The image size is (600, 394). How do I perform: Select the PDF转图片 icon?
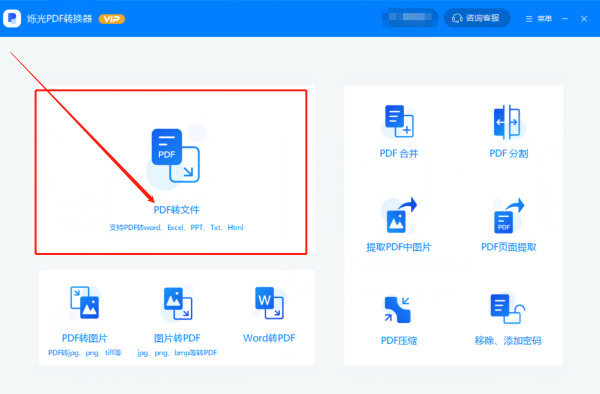pos(85,303)
